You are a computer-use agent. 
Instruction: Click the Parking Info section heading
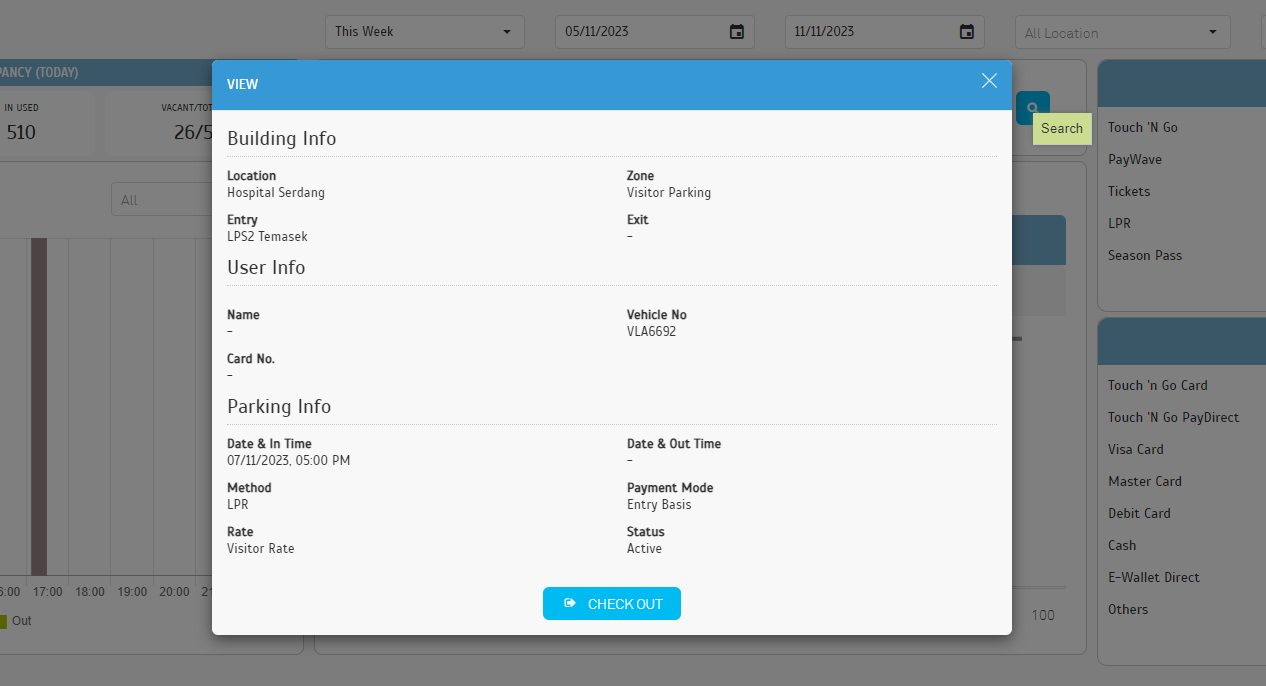[279, 406]
